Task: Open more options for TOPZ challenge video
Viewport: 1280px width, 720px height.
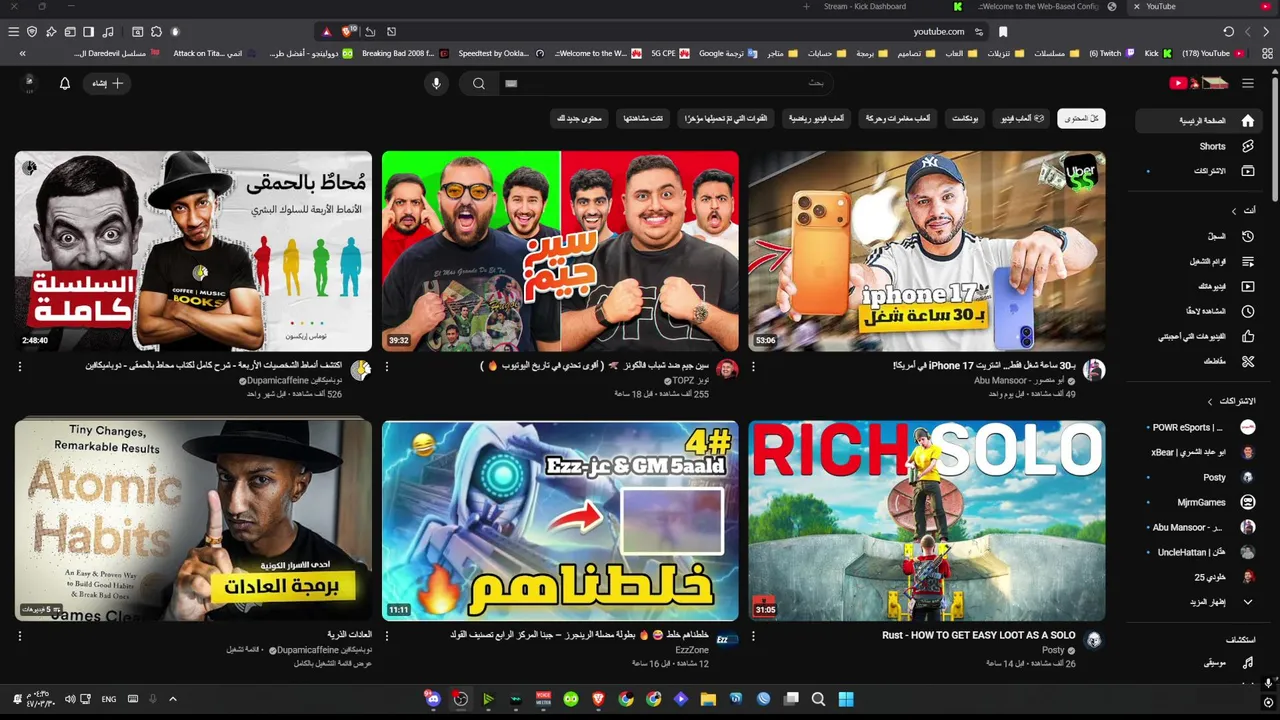Action: (x=387, y=367)
